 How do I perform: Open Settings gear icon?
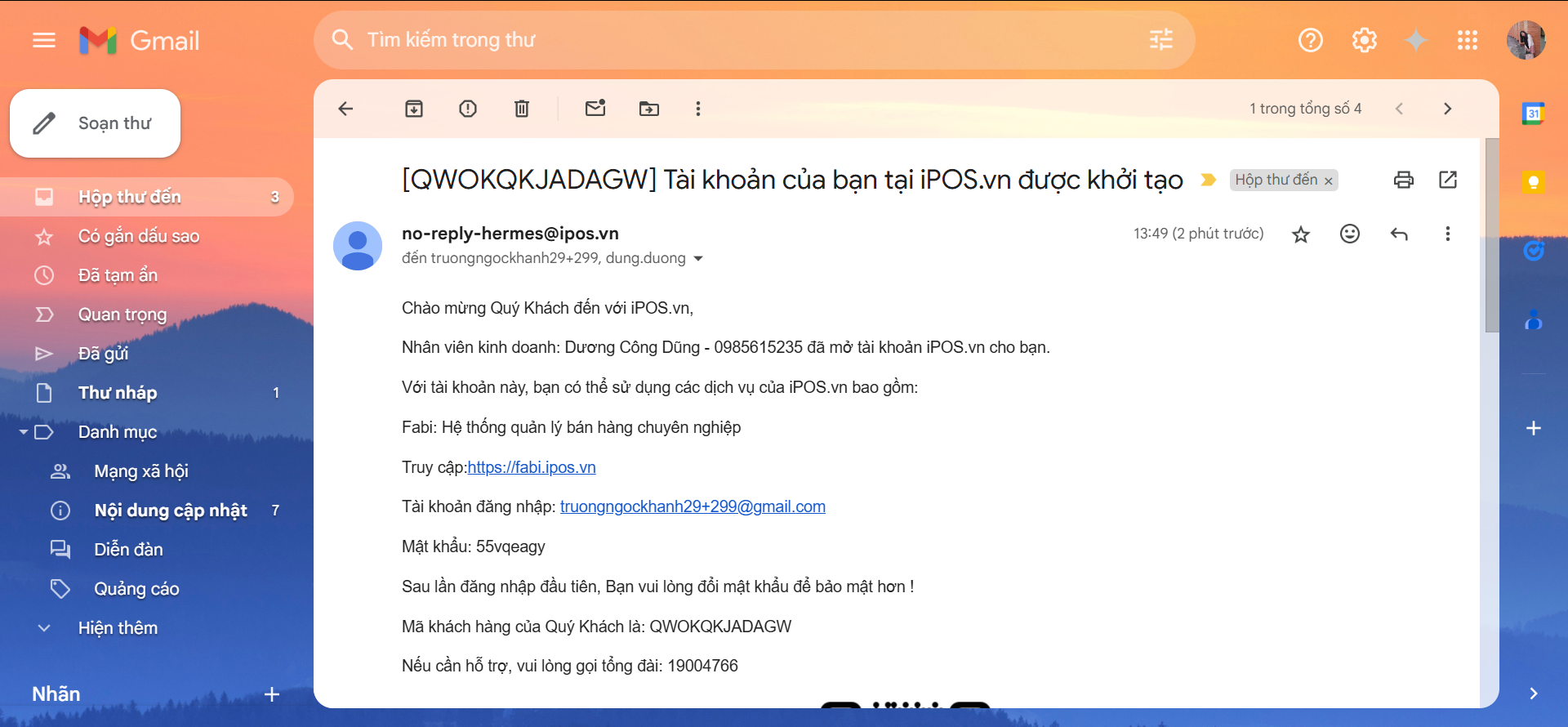coord(1365,40)
